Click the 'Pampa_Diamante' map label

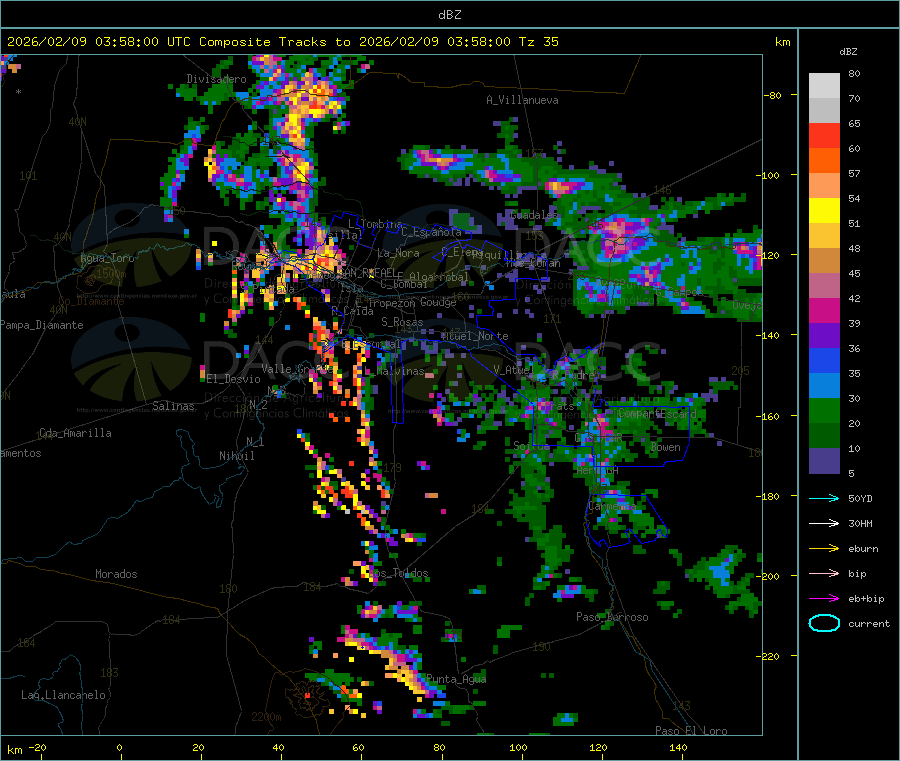coord(41,325)
